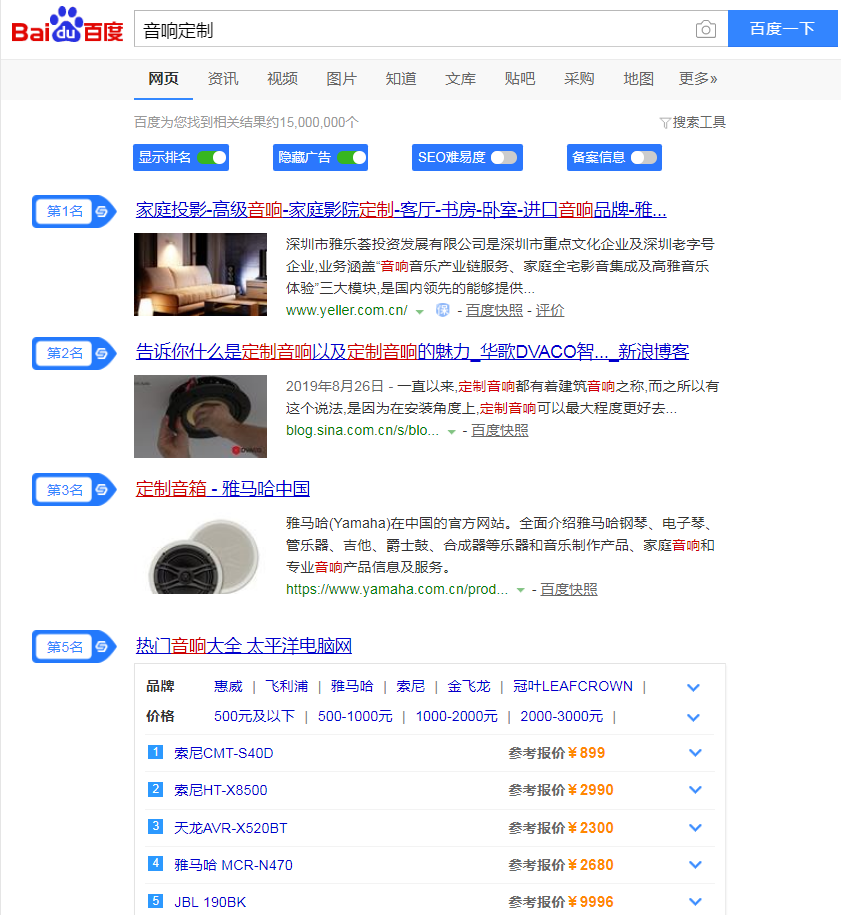841x915 pixels.
Task: Open the 雅马哈 MCR-N470 product link
Action: pyautogui.click(x=233, y=865)
